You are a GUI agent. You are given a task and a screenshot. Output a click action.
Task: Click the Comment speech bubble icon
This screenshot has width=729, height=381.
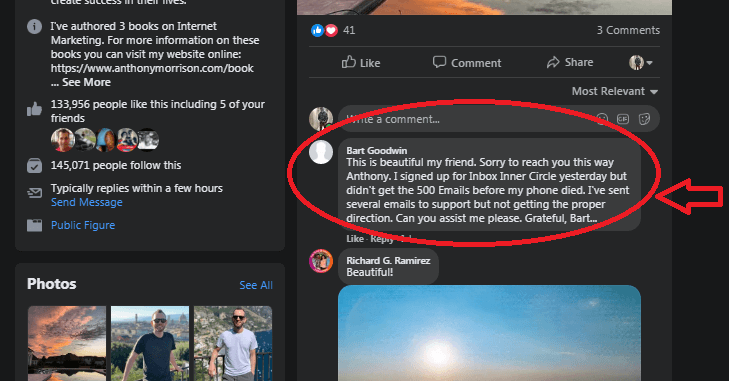(439, 62)
